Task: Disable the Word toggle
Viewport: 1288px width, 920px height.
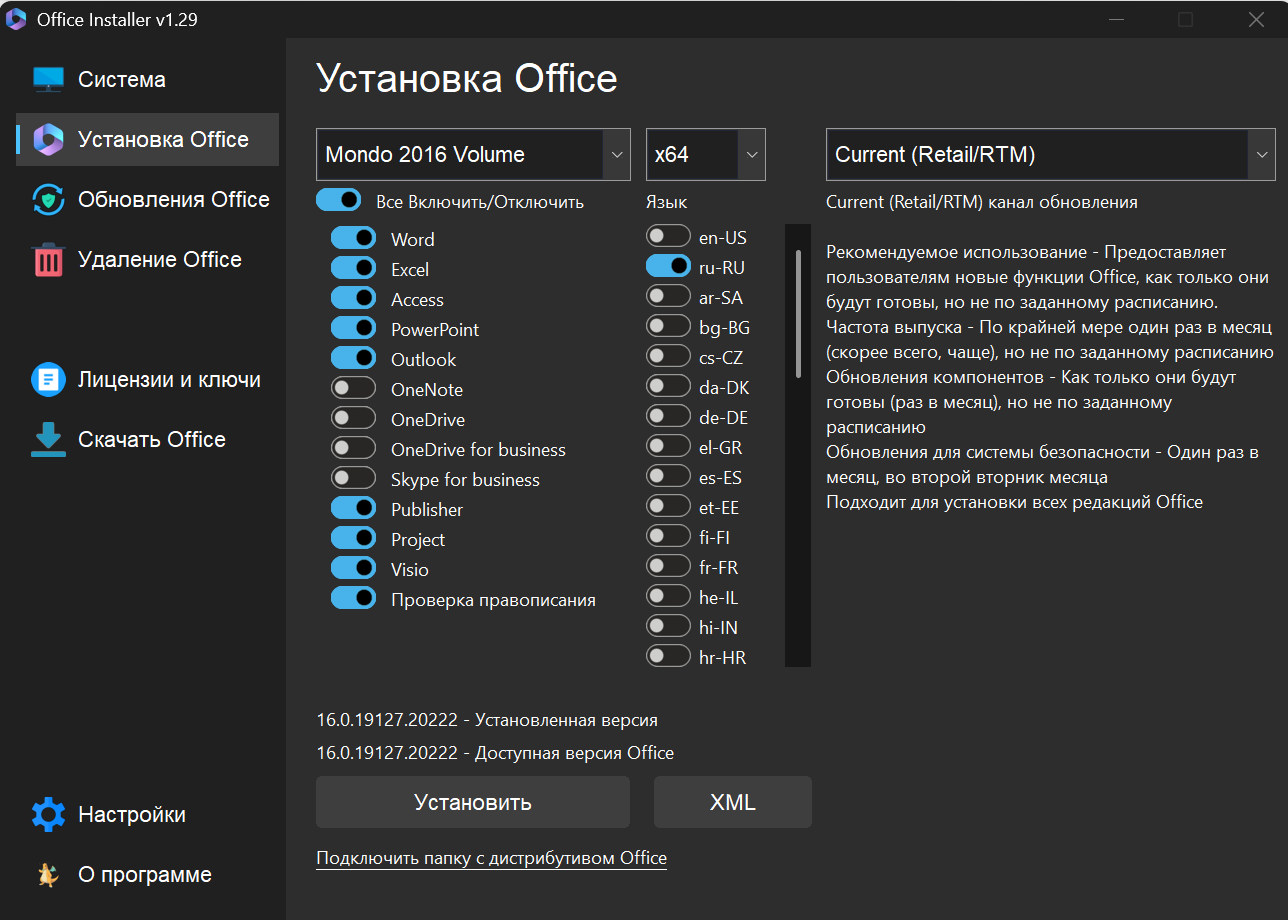Action: (353, 239)
